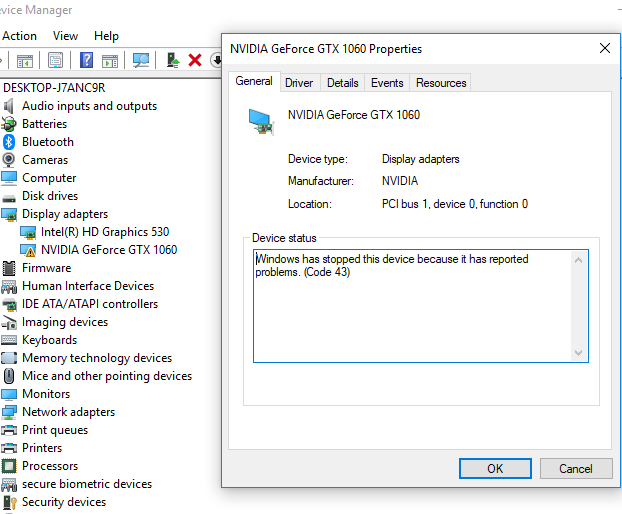The height and width of the screenshot is (514, 622).
Task: Open the View menu
Action: click(65, 36)
